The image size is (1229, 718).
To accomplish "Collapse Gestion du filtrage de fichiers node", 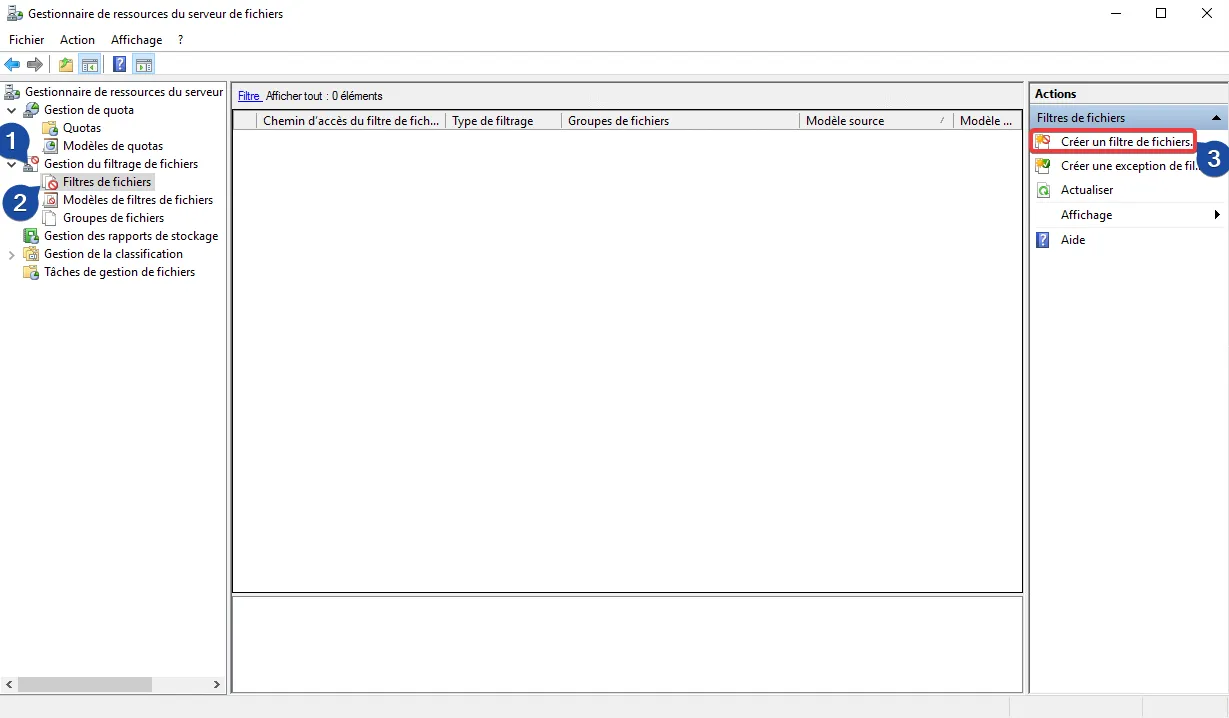I will coord(12,164).
